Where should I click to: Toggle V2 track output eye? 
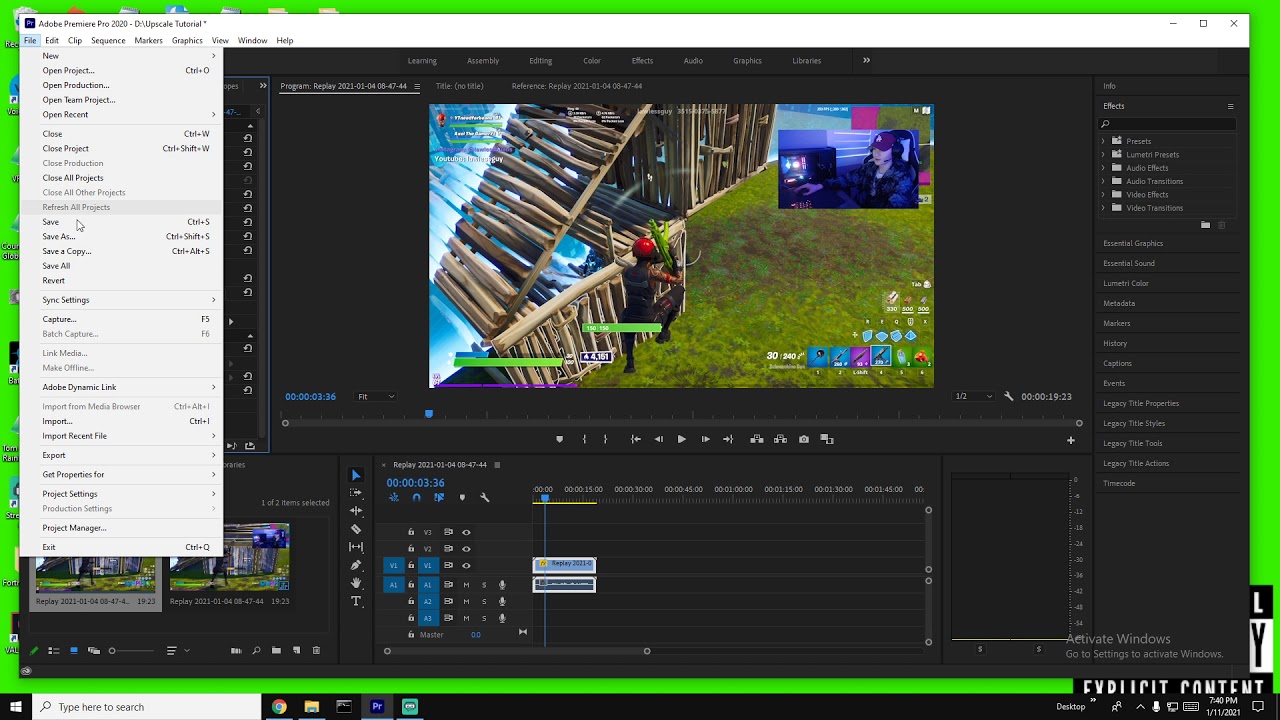(466, 549)
